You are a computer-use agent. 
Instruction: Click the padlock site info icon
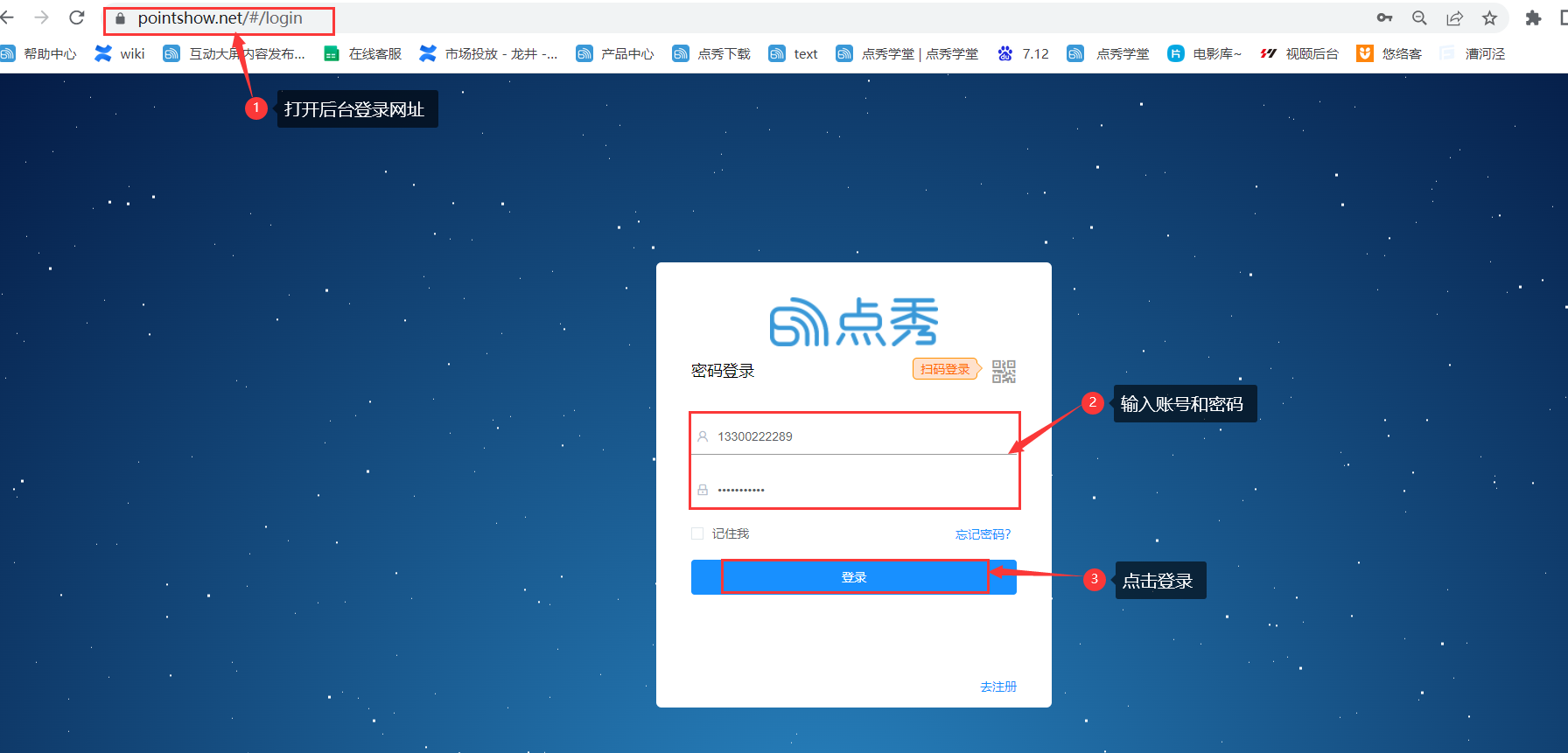(121, 18)
